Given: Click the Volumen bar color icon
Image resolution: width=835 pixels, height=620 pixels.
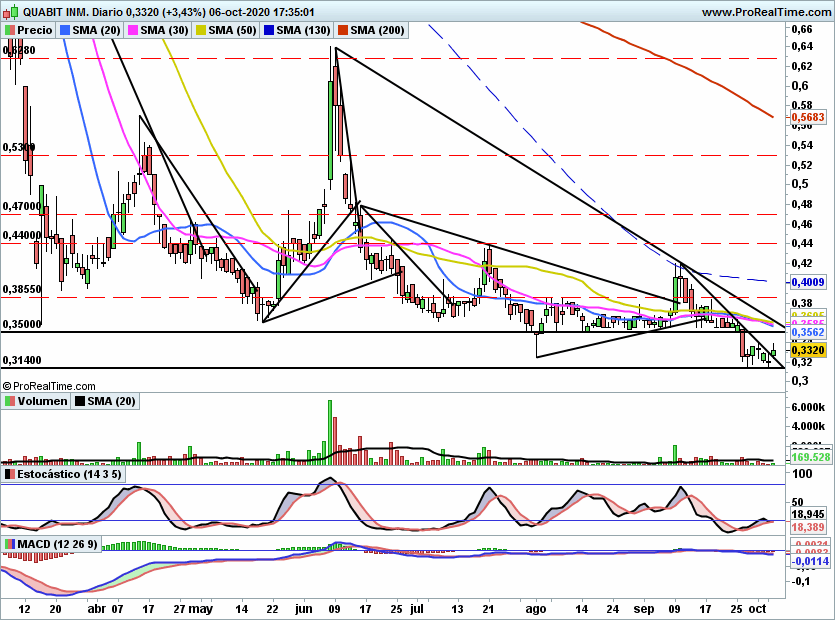Looking at the screenshot, I should [10, 401].
